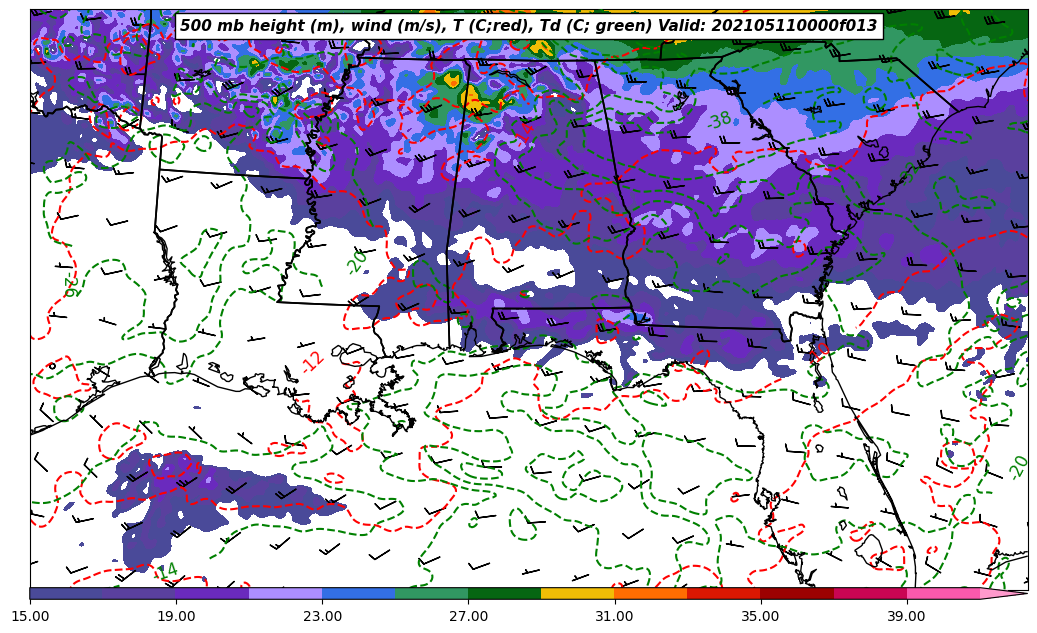Select the yellow segment of the colorbar
This screenshot has height=633, width=1037.
click(x=577, y=593)
